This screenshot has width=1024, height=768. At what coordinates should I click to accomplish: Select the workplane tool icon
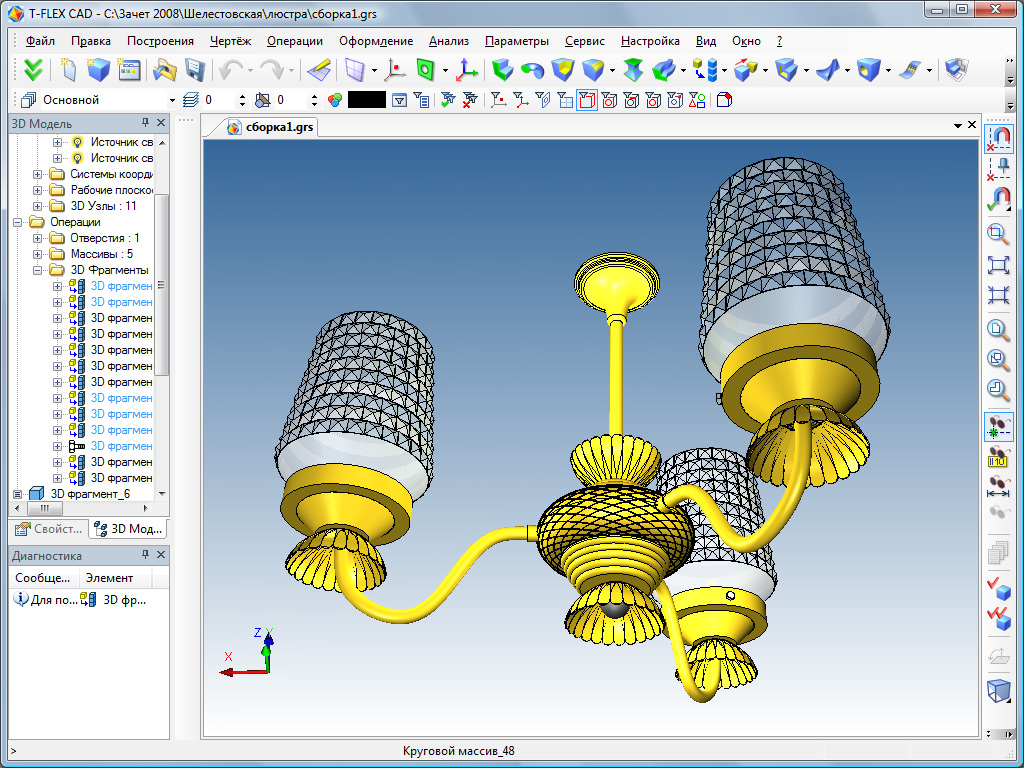(x=355, y=69)
